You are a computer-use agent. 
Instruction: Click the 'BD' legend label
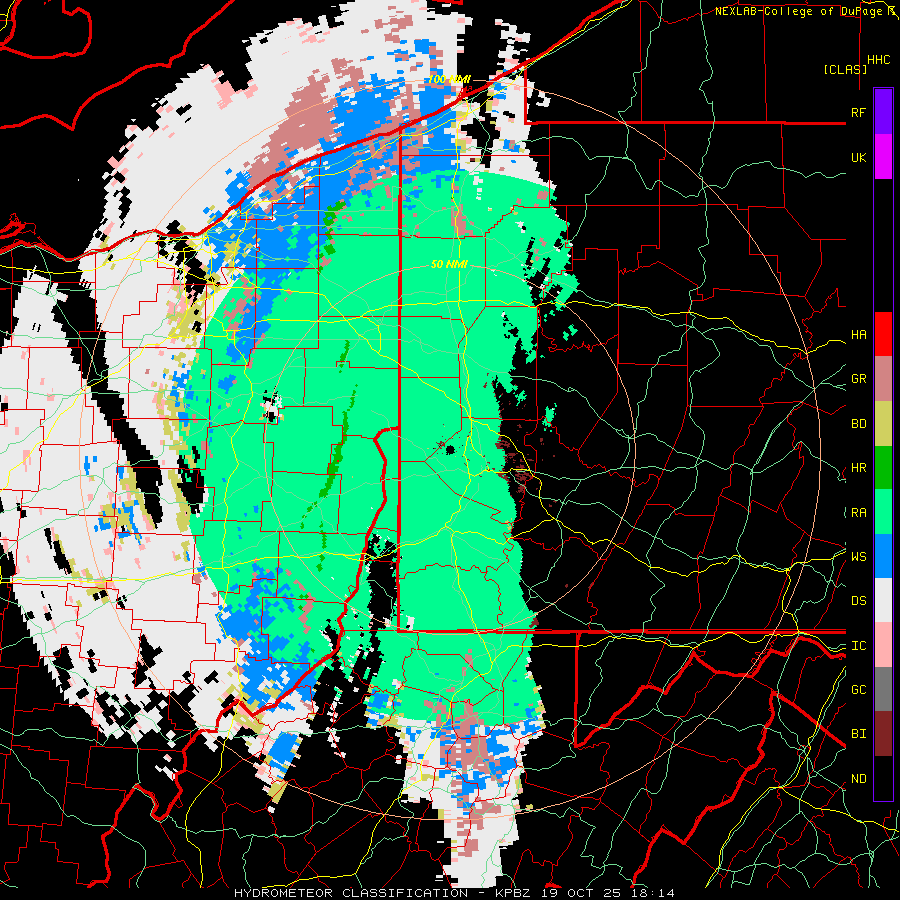point(858,424)
